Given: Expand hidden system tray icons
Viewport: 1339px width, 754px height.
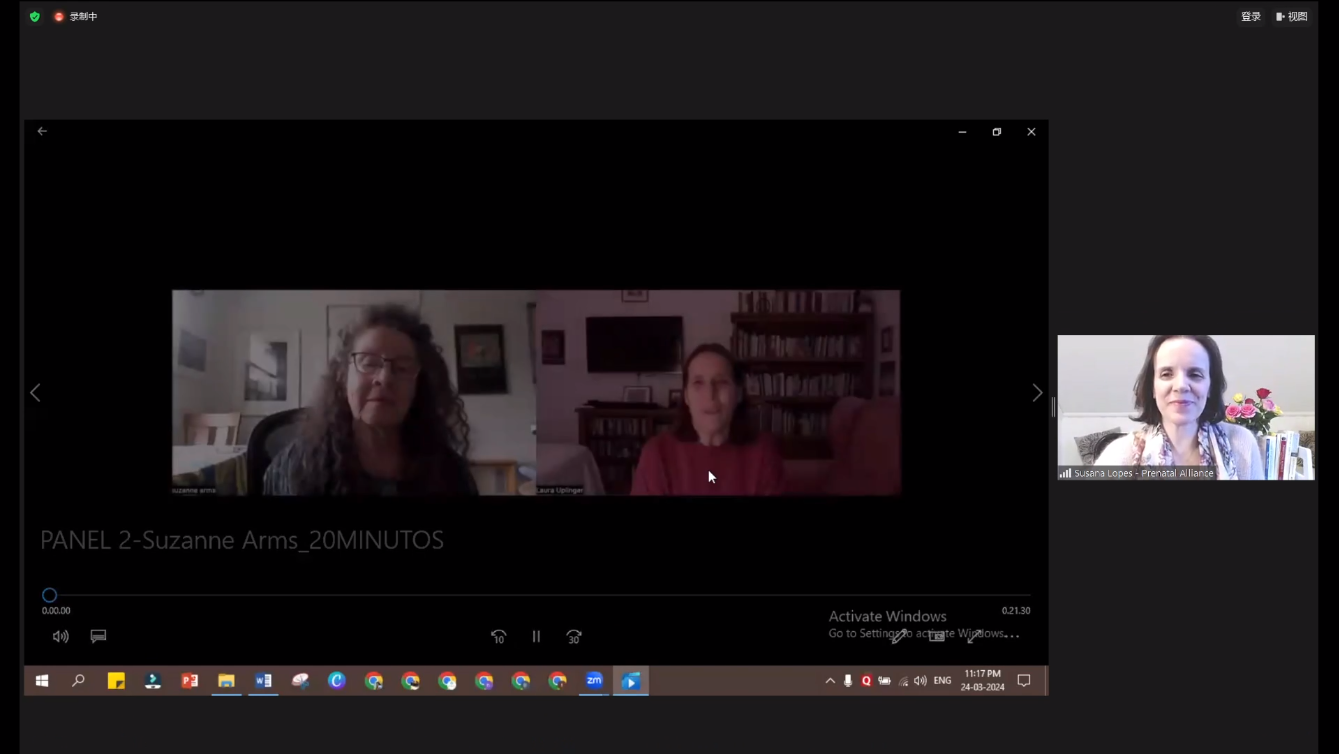Looking at the screenshot, I should (830, 681).
